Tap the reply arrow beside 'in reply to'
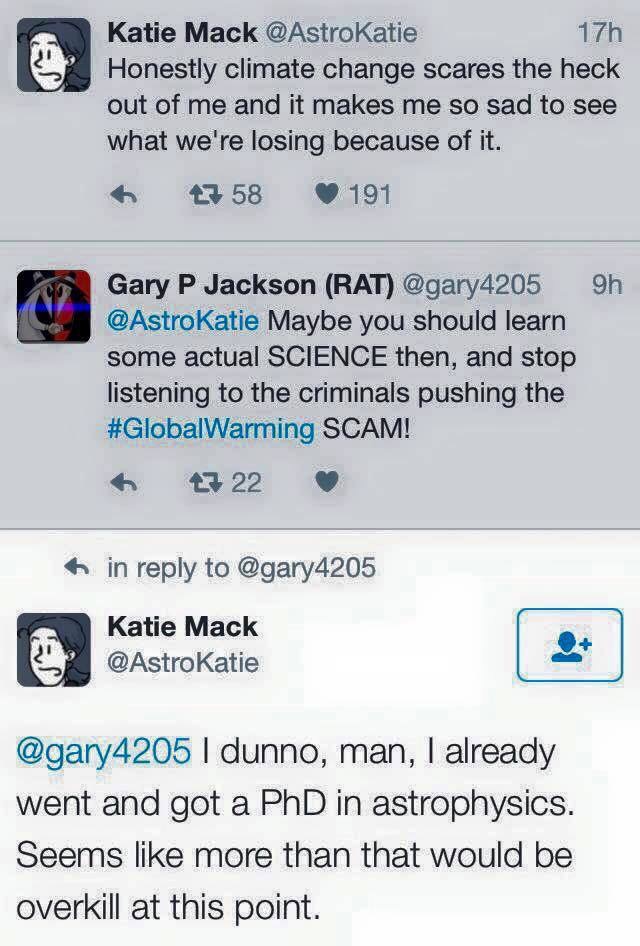The height and width of the screenshot is (946, 640). point(77,568)
